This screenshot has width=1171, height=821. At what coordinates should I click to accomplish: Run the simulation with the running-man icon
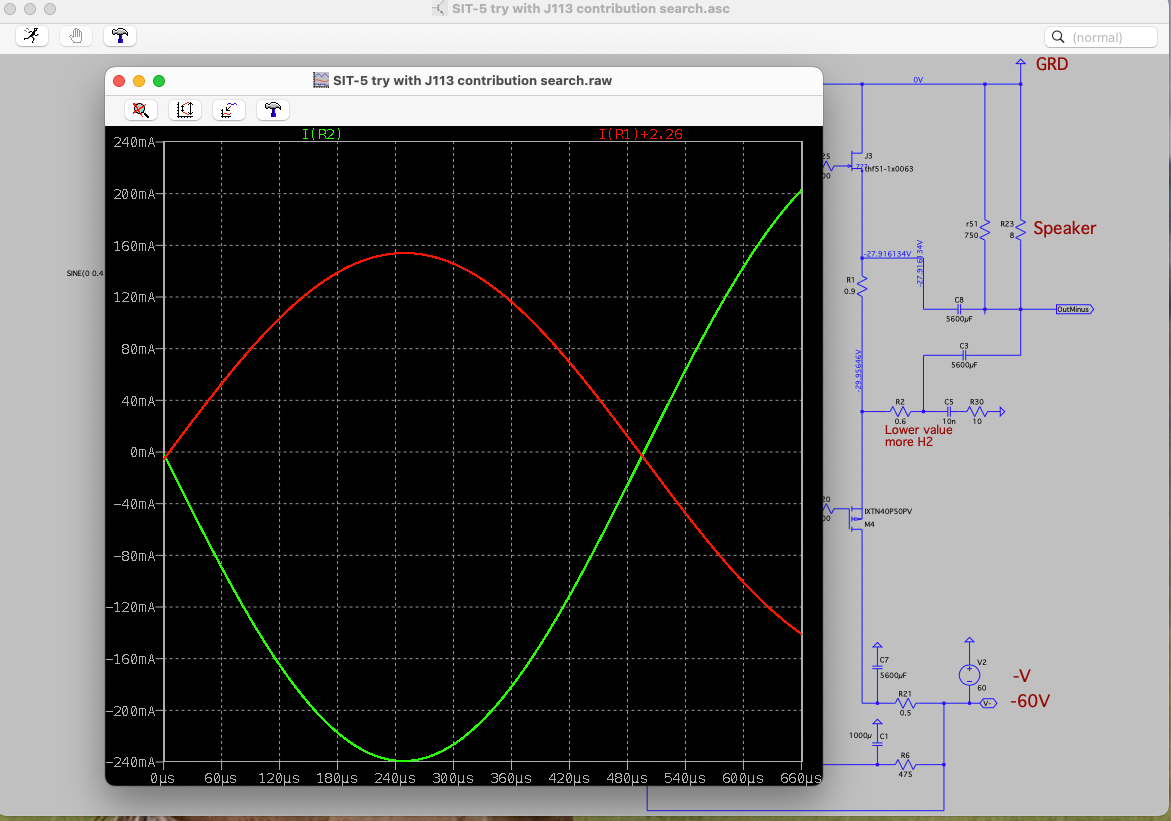[x=31, y=35]
